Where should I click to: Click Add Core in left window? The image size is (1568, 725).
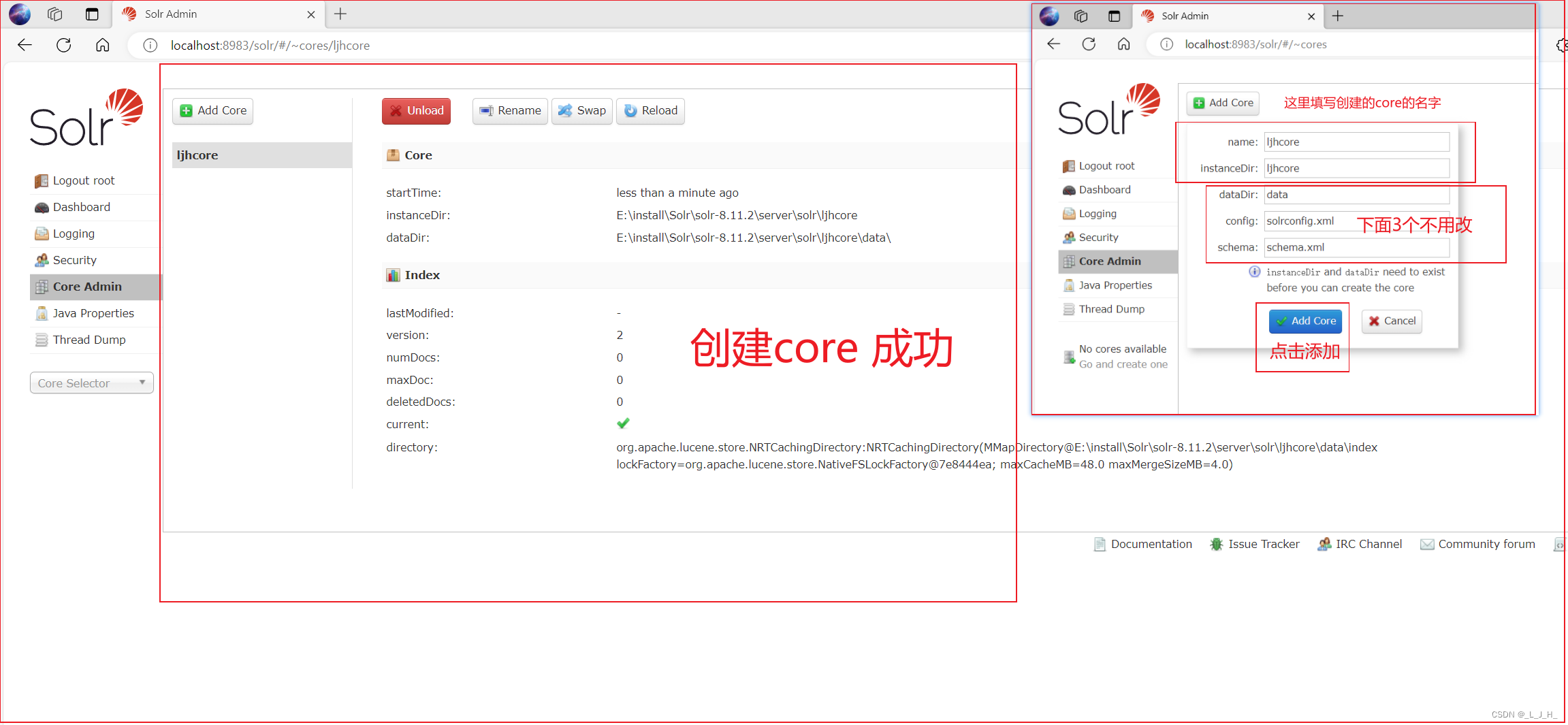(212, 111)
